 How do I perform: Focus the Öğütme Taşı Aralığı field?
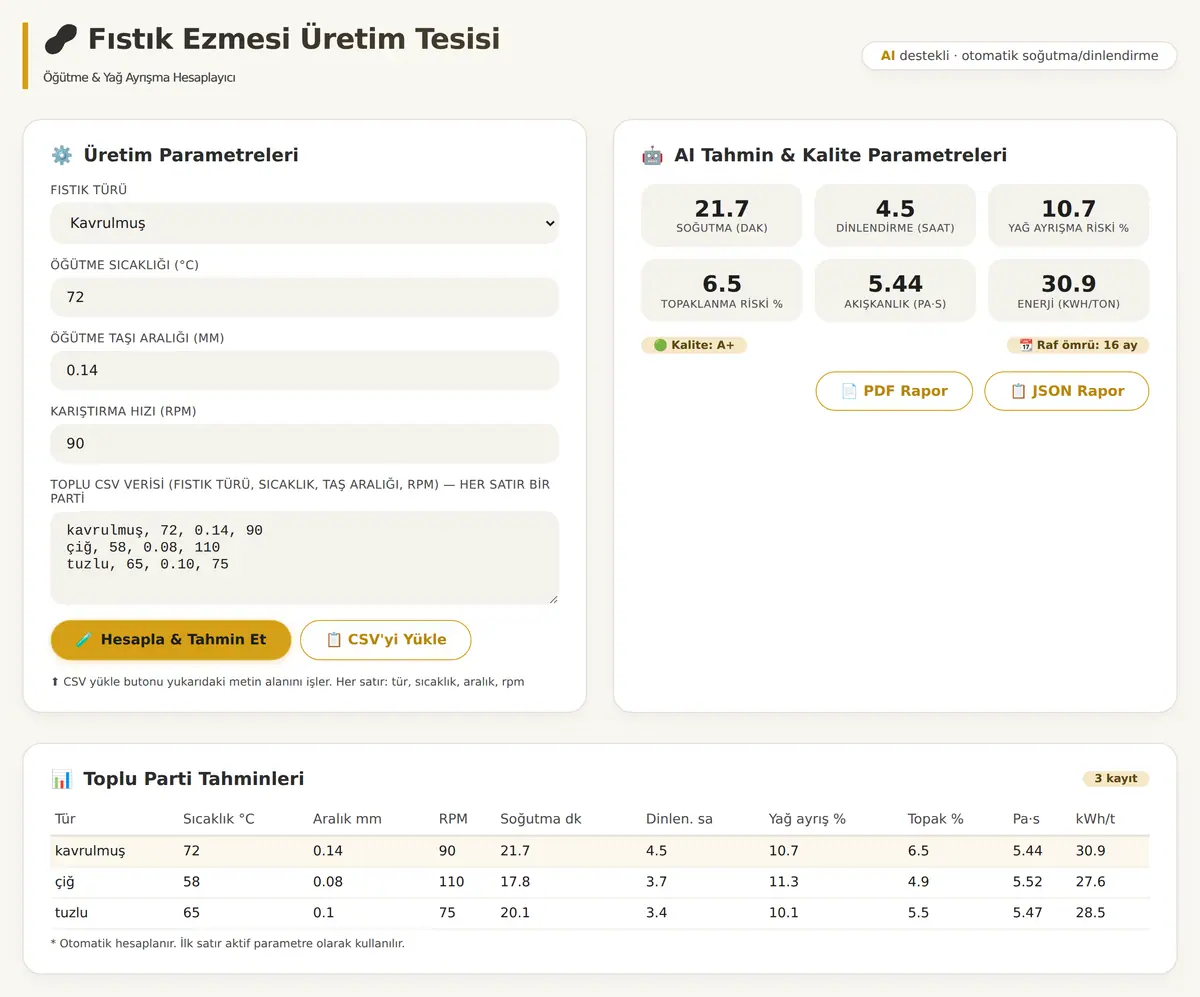304,370
